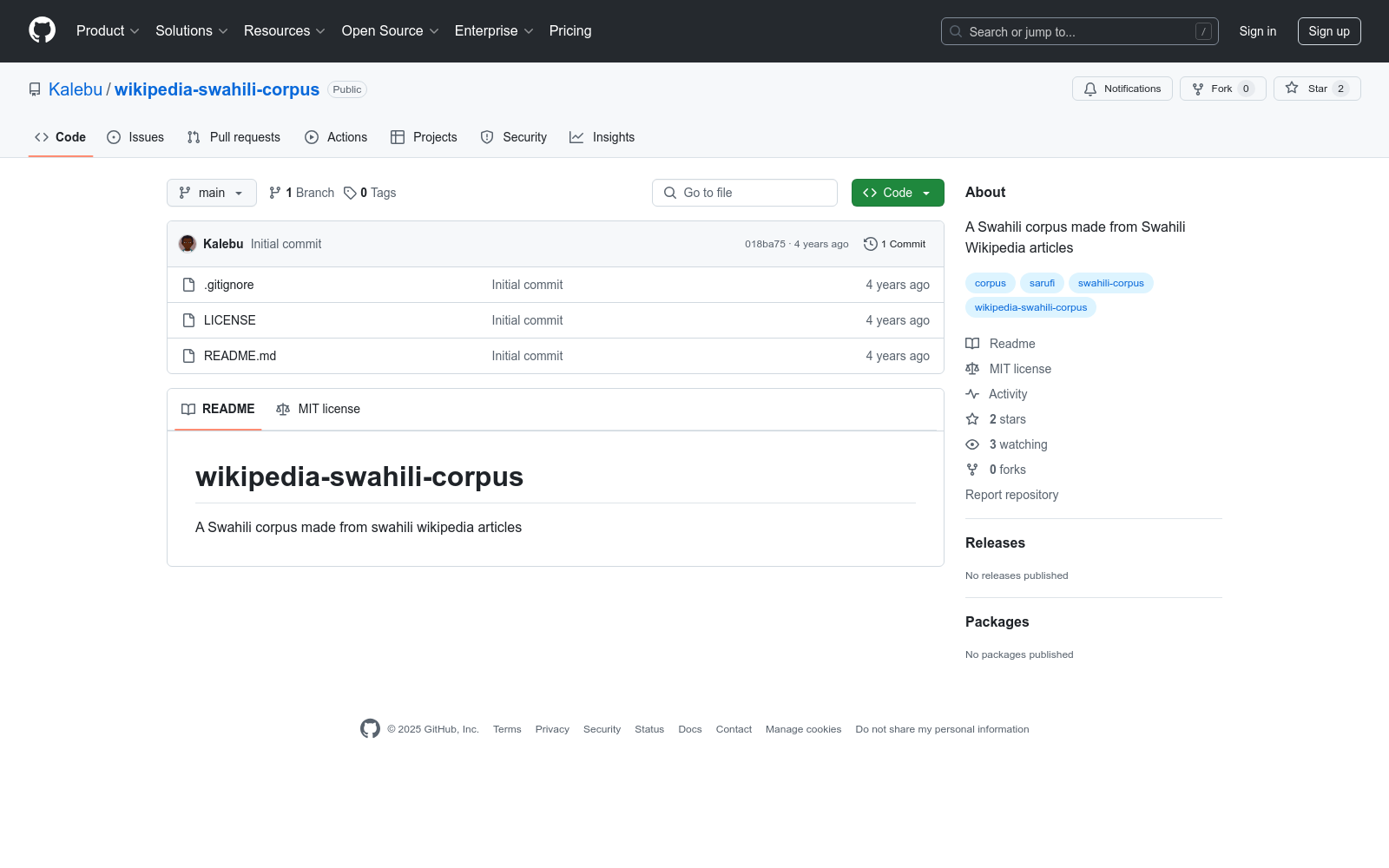Open the Resources dropdown
The image size is (1389, 868).
pyautogui.click(x=285, y=31)
